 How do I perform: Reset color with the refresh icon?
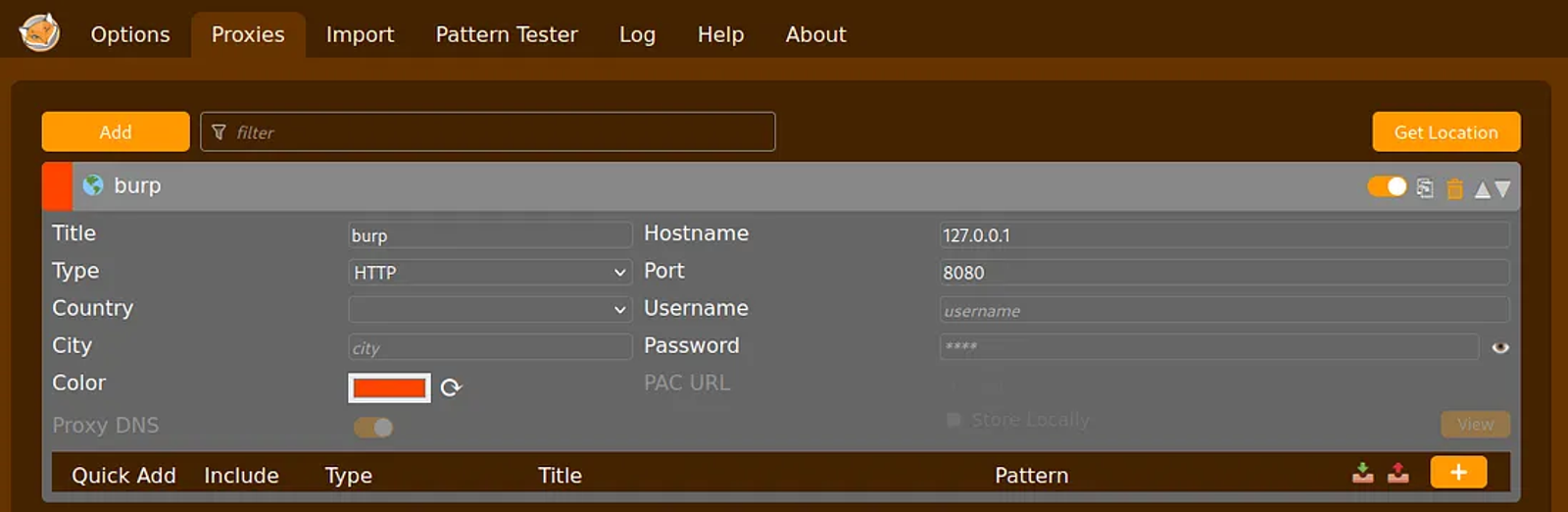pos(451,387)
